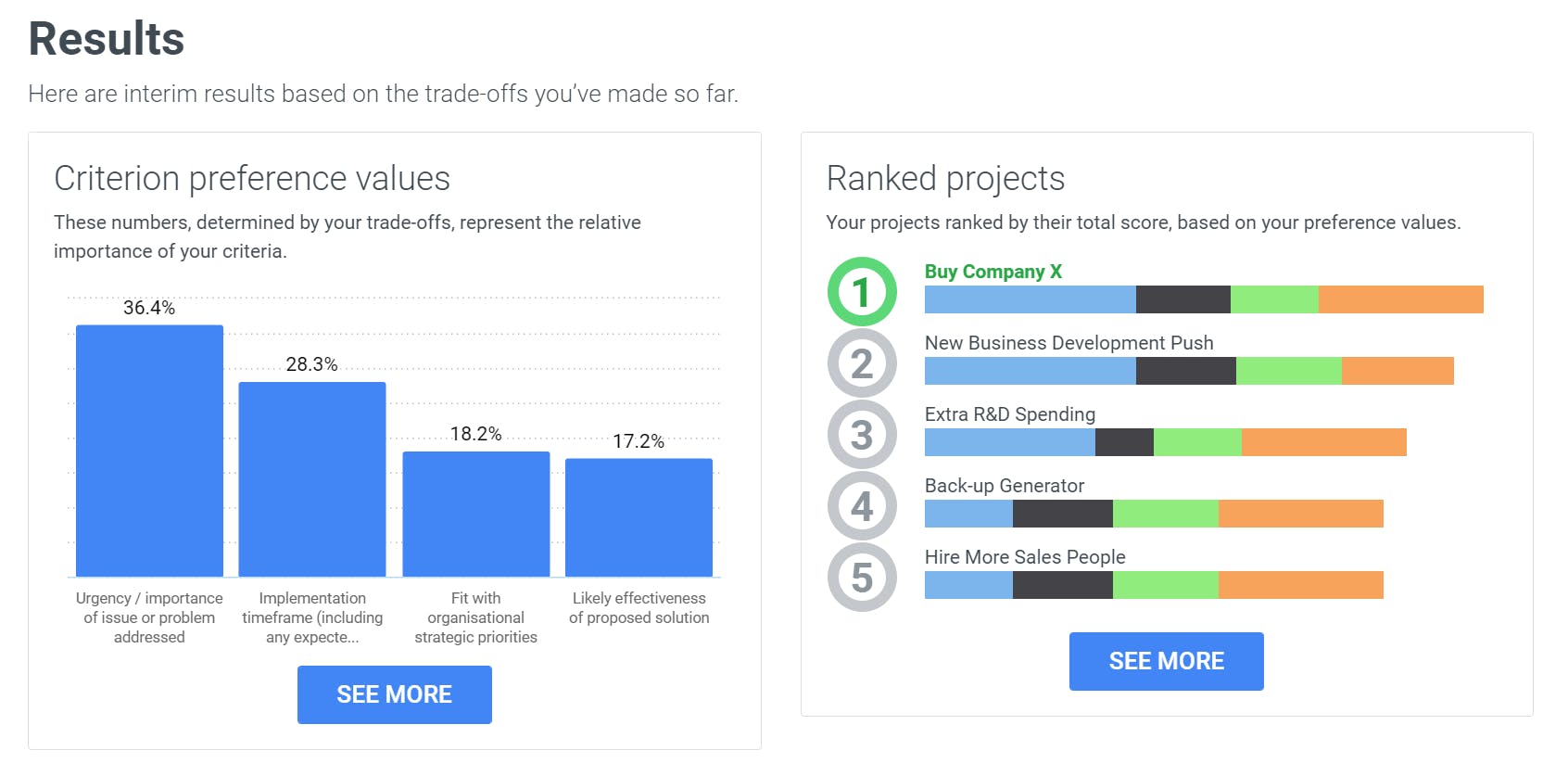Select the number 2 rank circle
Screen dimensions: 1568x763
[x=862, y=364]
